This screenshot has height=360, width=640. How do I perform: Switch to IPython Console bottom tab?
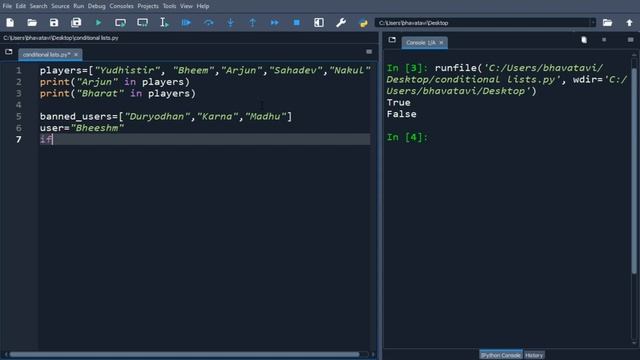(500, 355)
